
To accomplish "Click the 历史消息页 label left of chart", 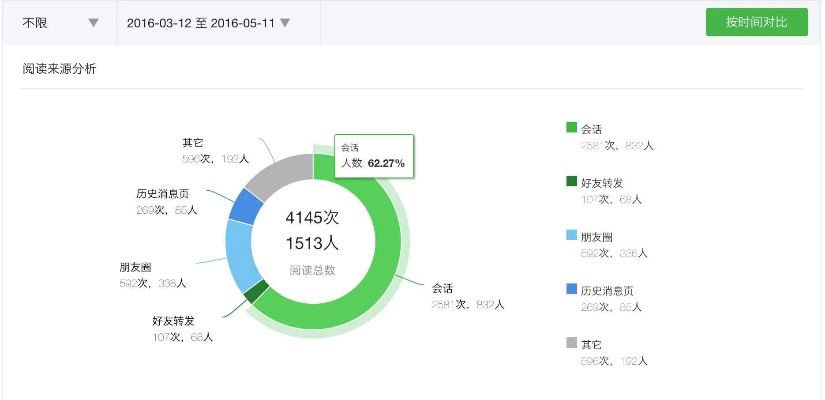I will [x=162, y=194].
